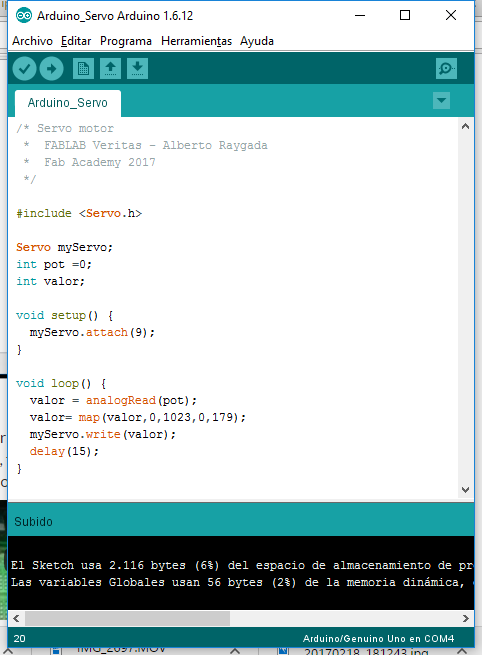Click the map(valor,0,1023,0,179) line
Screen dimensions: 482x655
[137, 417]
